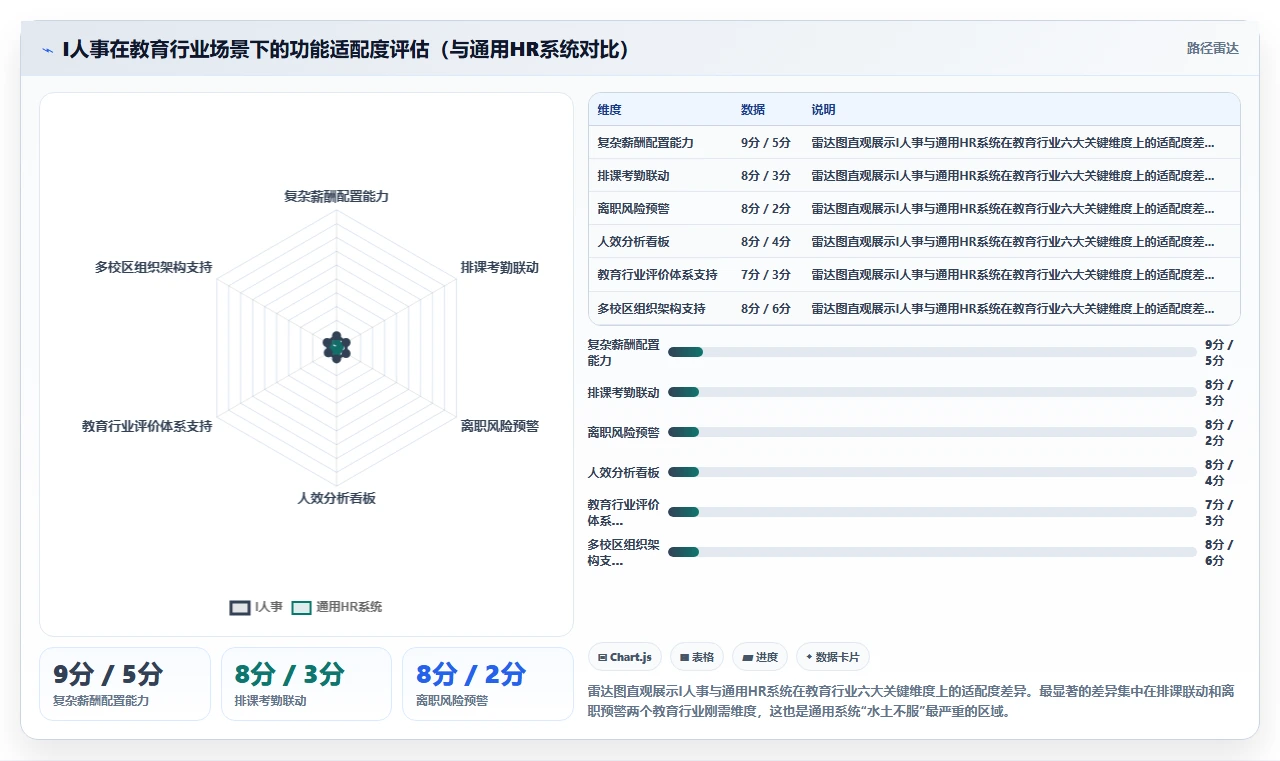Click the radar axis label 排课考勤联动
The image size is (1280, 761).
(499, 268)
